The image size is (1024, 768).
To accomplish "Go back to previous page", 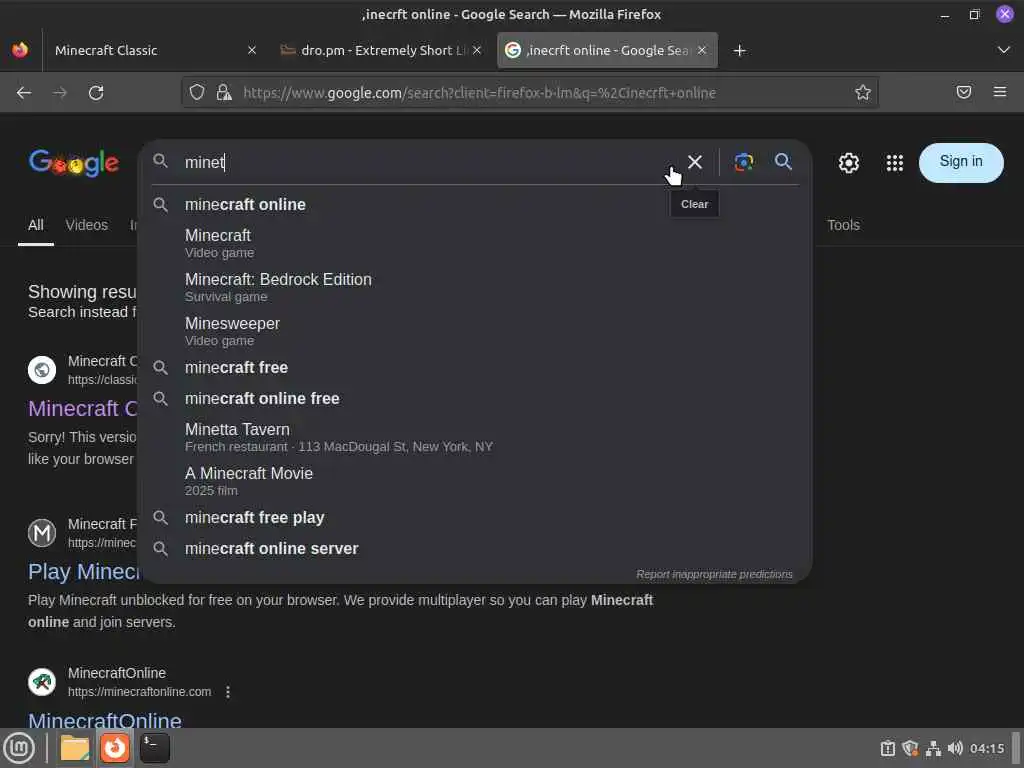I will [24, 93].
